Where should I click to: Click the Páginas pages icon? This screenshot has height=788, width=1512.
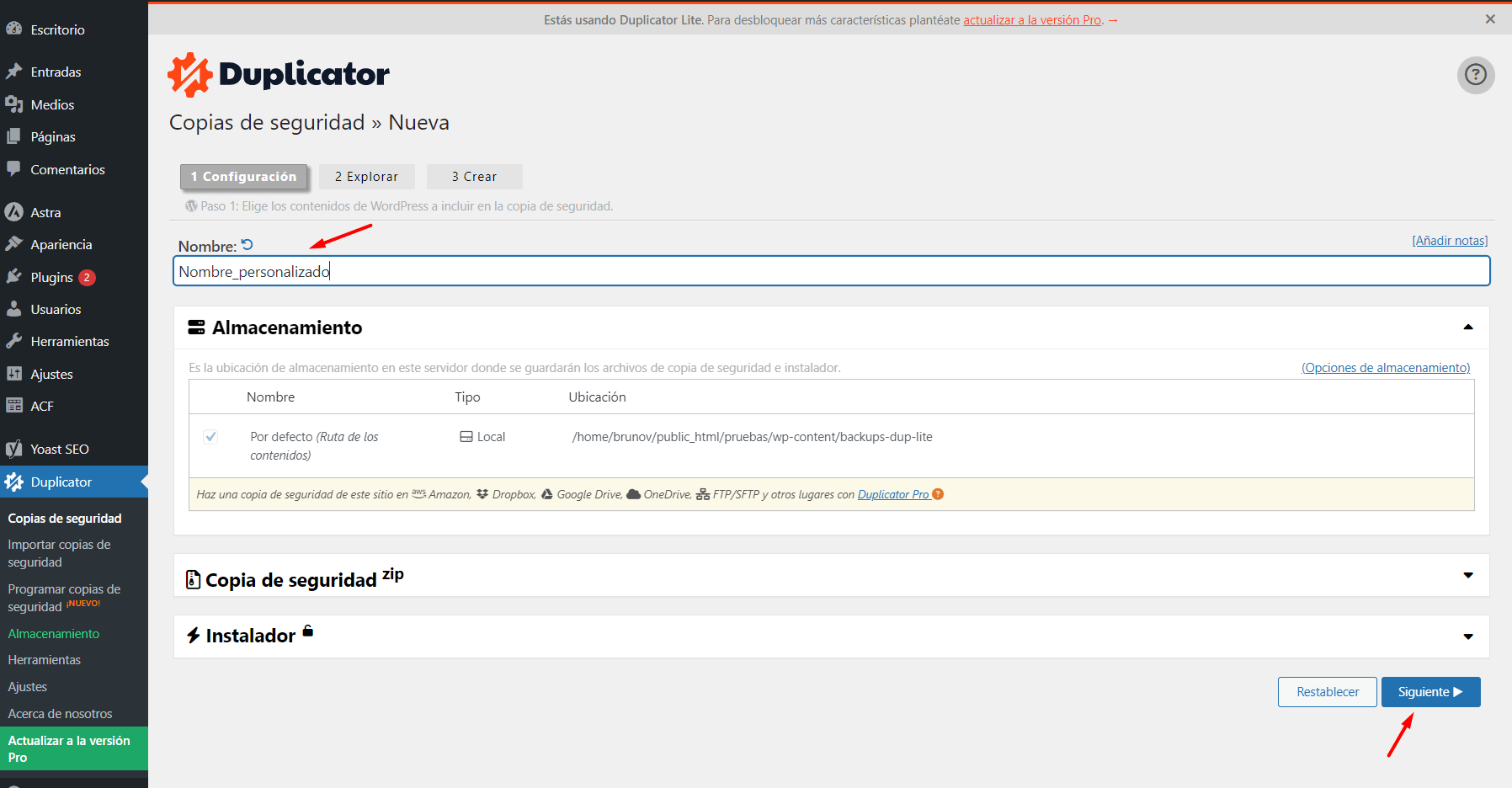click(13, 136)
